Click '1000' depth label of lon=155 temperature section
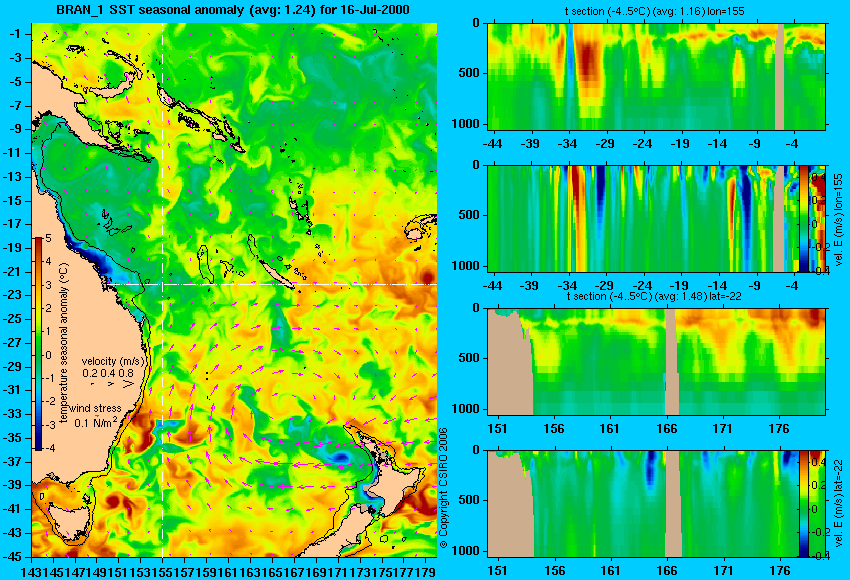The height and width of the screenshot is (580, 850). click(466, 124)
